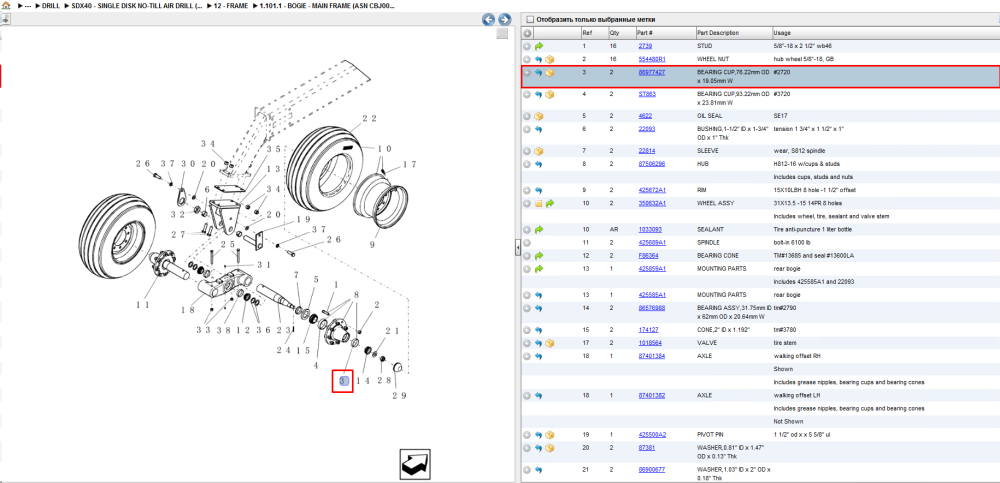Image resolution: width=1000 pixels, height=483 pixels.
Task: Click the green arrow icon in STUD row
Action: coord(539,46)
